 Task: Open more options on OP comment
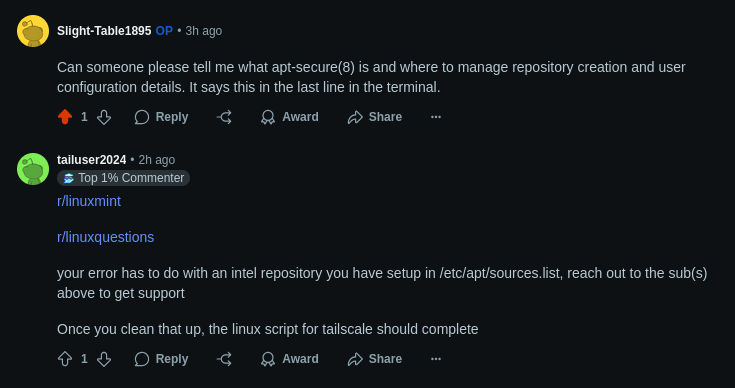(436, 117)
